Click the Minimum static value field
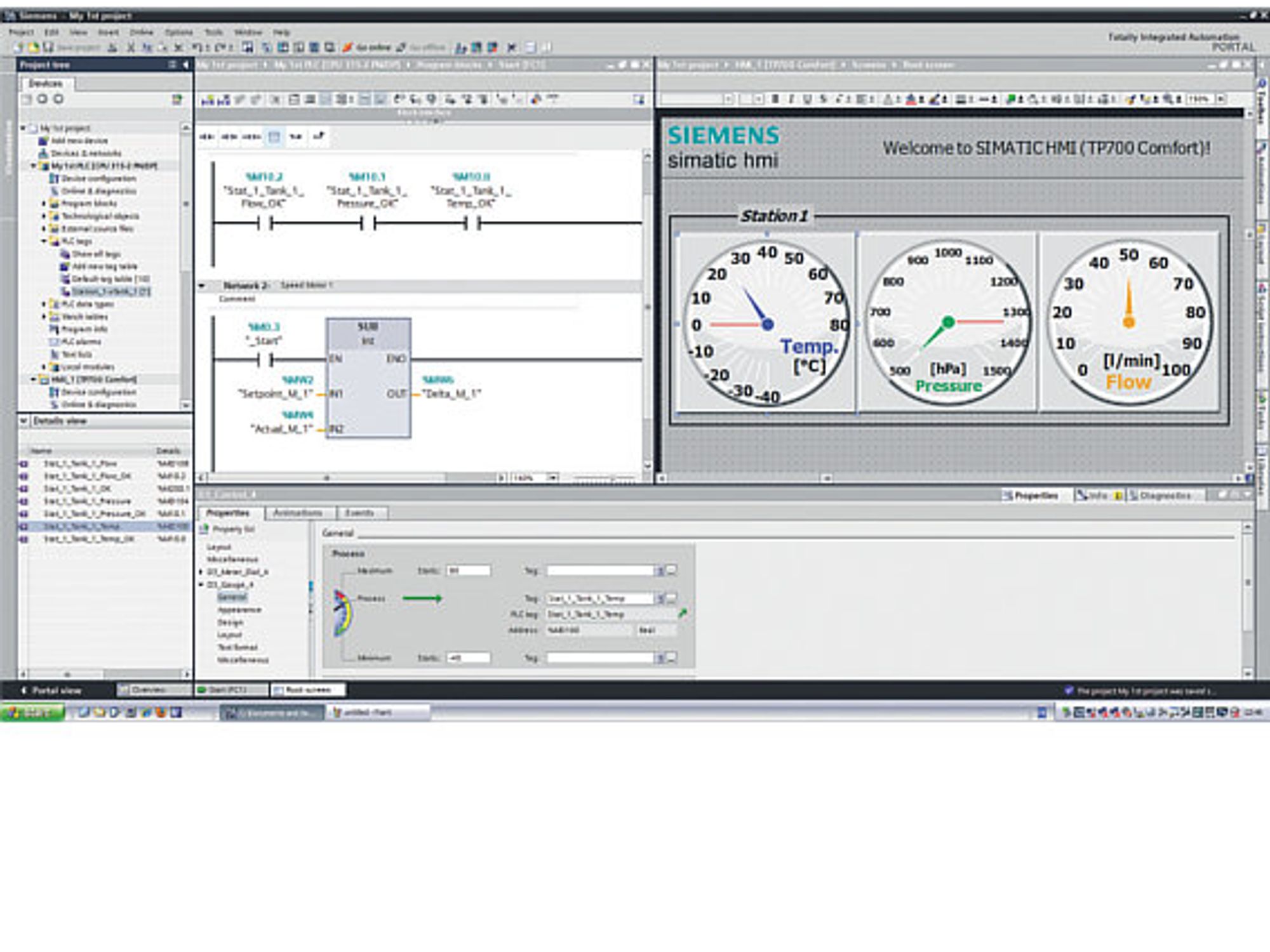This screenshot has width=1270, height=952. pyautogui.click(x=469, y=658)
